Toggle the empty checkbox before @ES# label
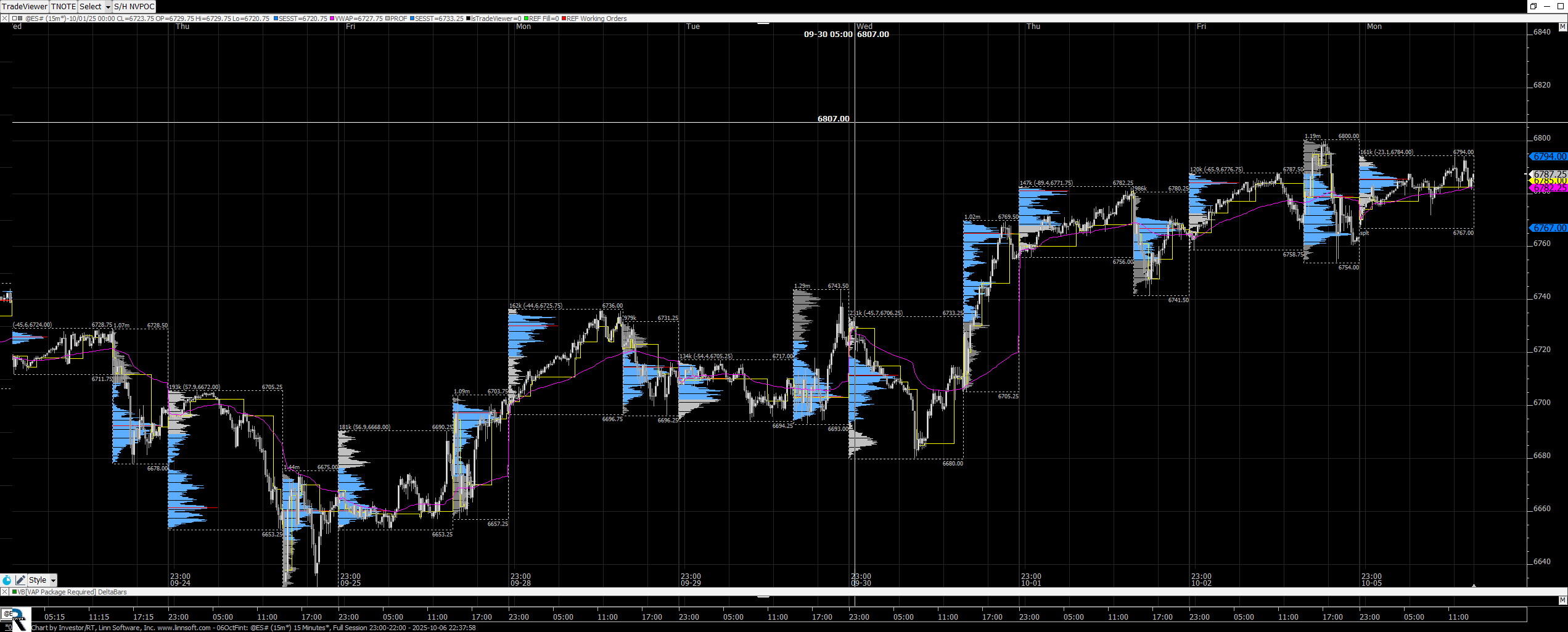The height and width of the screenshot is (632, 1568). [14, 18]
